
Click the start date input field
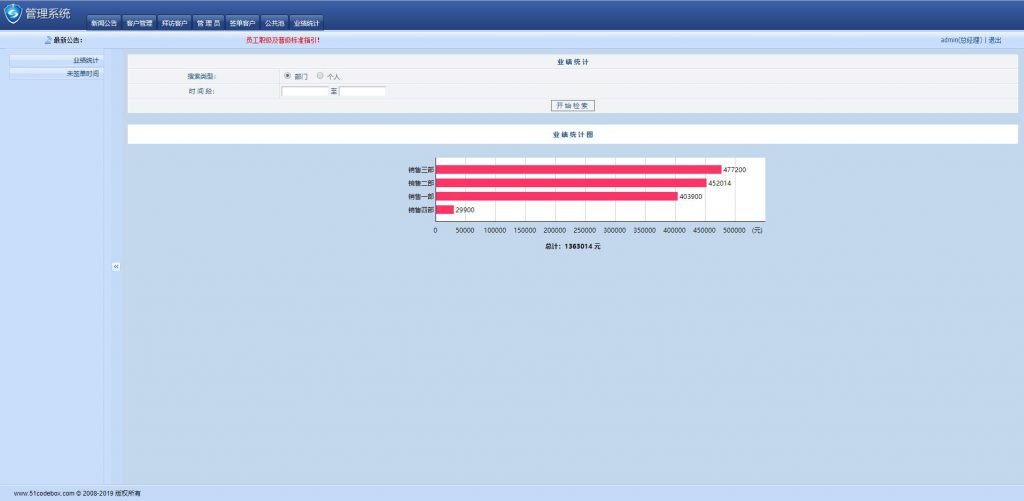(x=305, y=91)
